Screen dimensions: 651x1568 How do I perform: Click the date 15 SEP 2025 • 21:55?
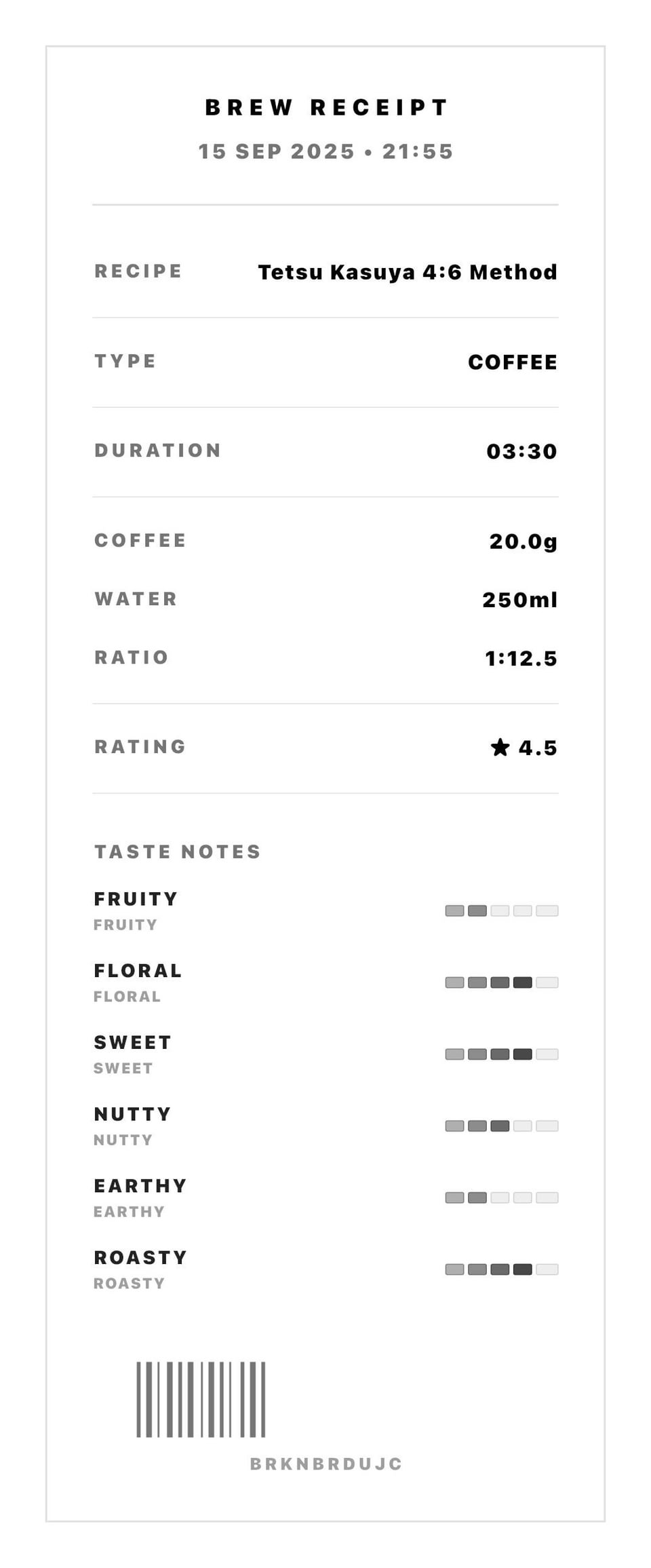click(325, 151)
